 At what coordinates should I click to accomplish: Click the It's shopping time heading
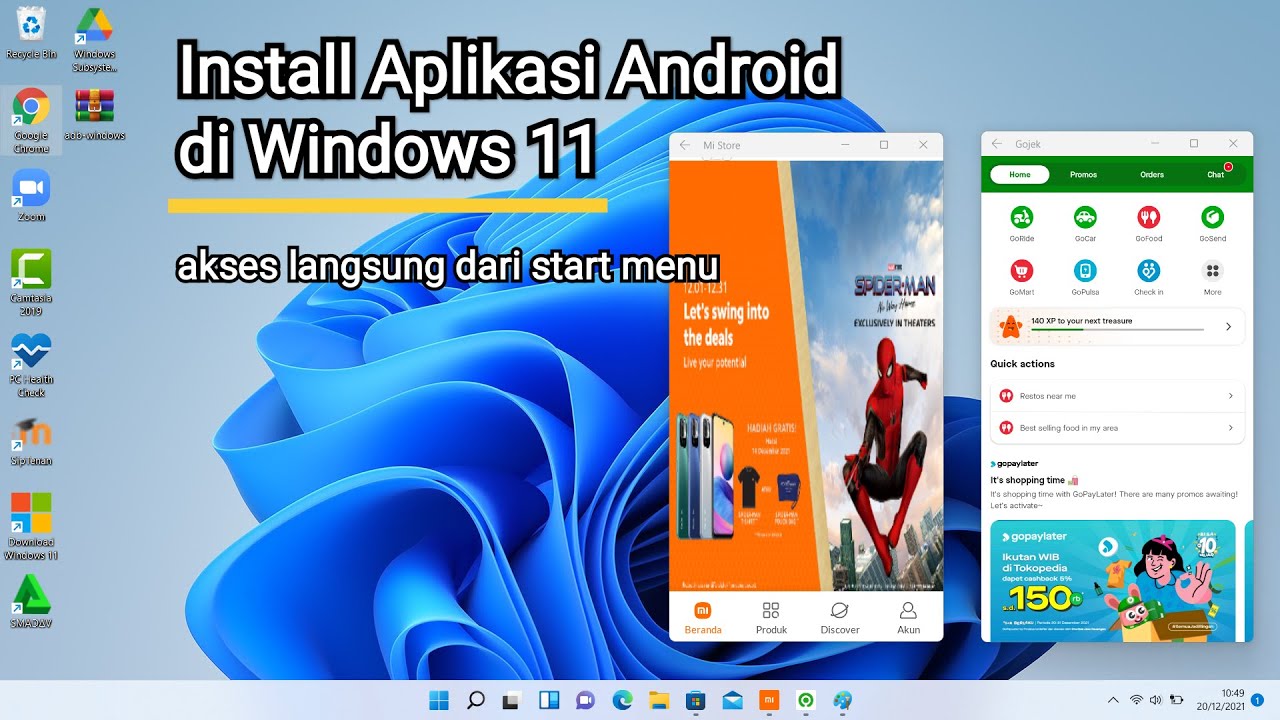coord(1033,480)
